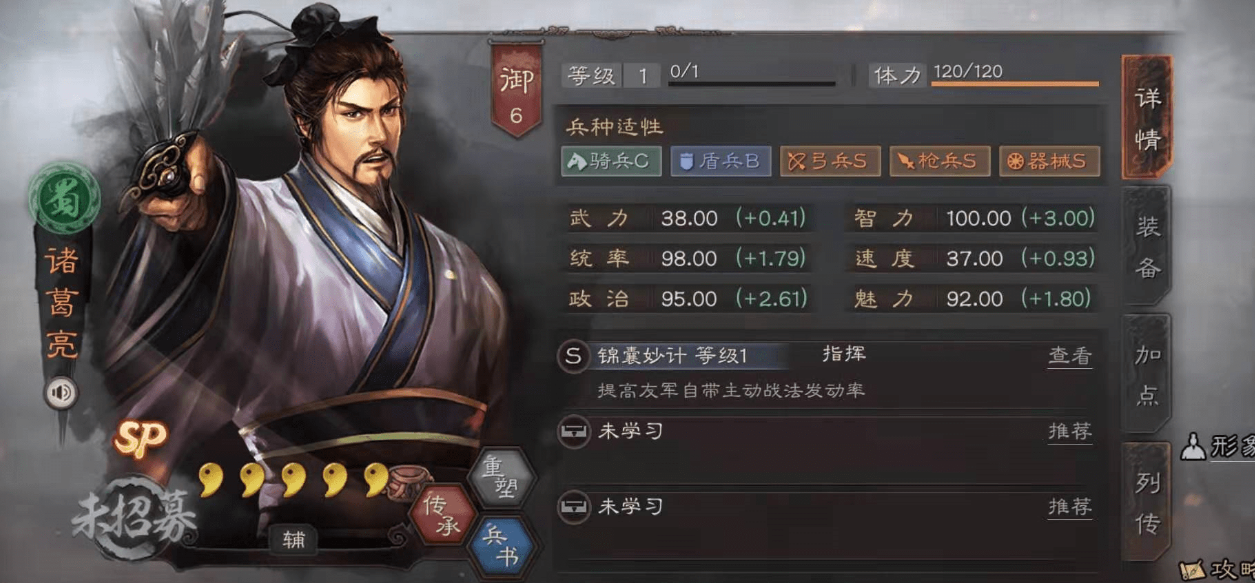This screenshot has width=1255, height=583.
Task: Click 推荐 on the first unlearned slot
Action: point(1069,432)
